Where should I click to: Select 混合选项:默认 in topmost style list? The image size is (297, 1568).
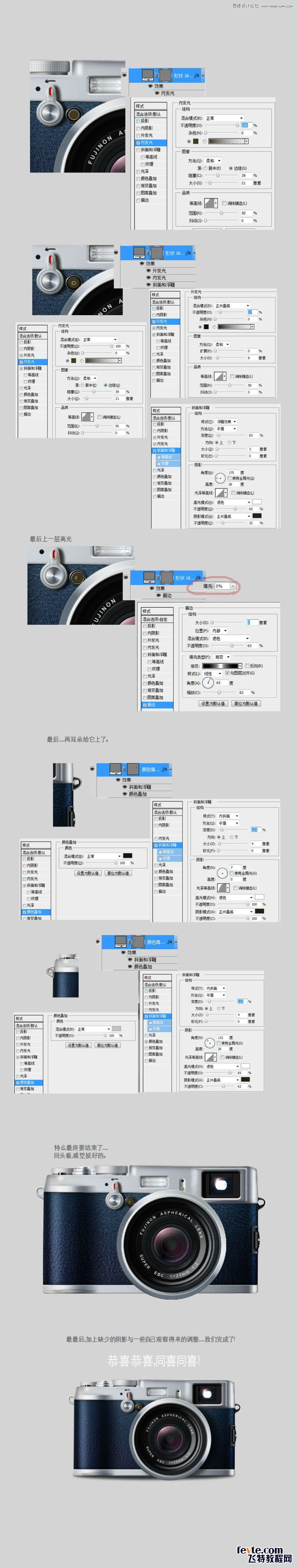click(x=151, y=114)
